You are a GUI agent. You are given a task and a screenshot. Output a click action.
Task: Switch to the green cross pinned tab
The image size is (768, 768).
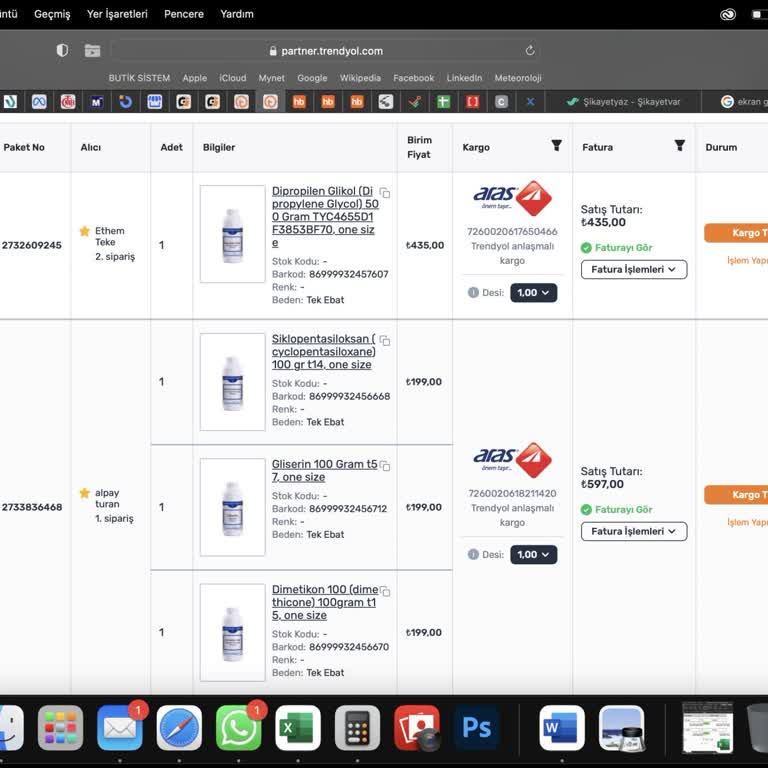click(443, 102)
